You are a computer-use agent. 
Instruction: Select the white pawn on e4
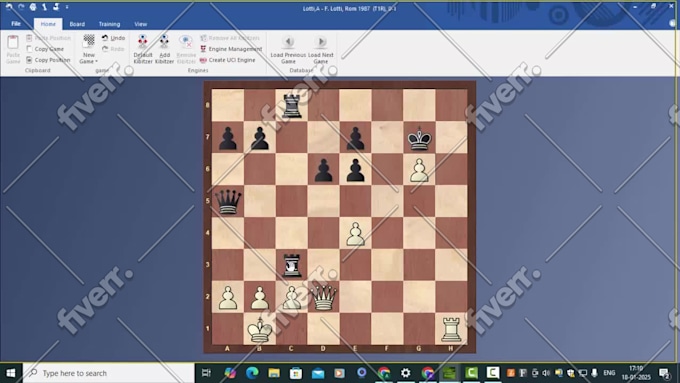pyautogui.click(x=356, y=233)
